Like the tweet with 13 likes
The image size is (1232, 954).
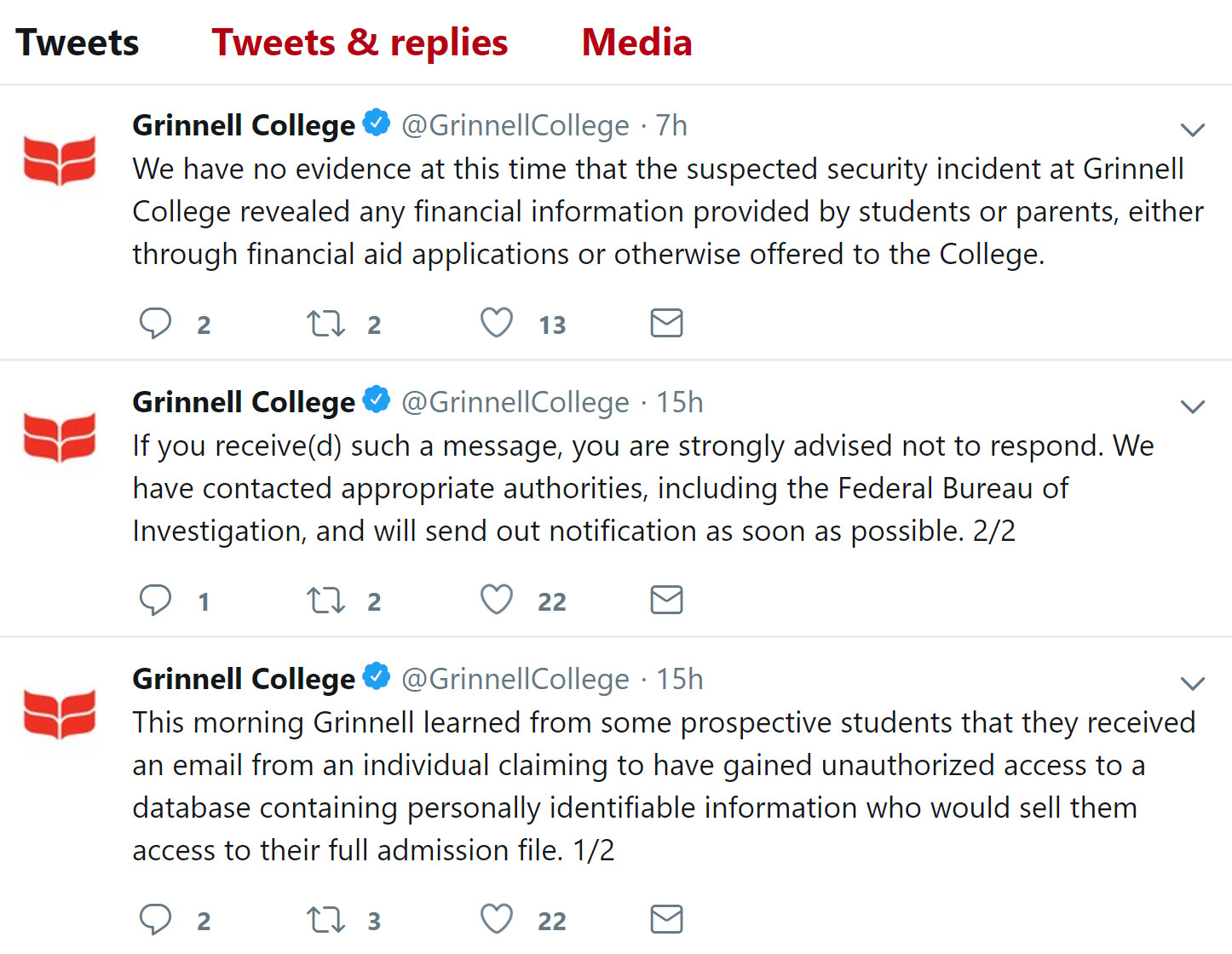click(497, 323)
